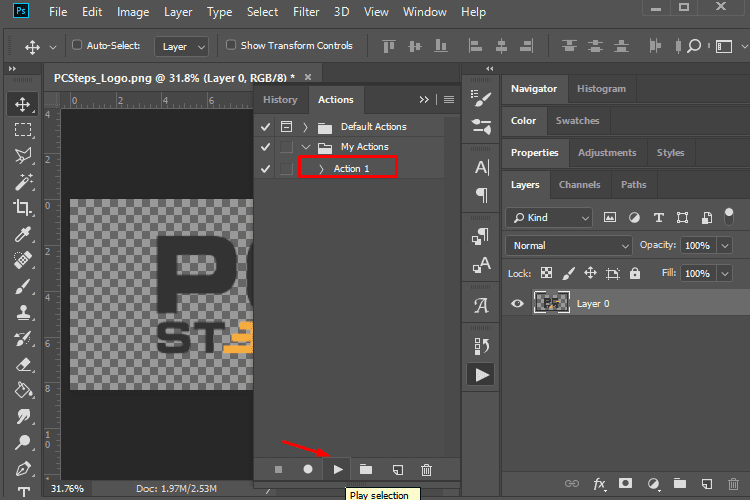The width and height of the screenshot is (750, 500).
Task: Toggle layer filtering on or off
Action: (728, 216)
